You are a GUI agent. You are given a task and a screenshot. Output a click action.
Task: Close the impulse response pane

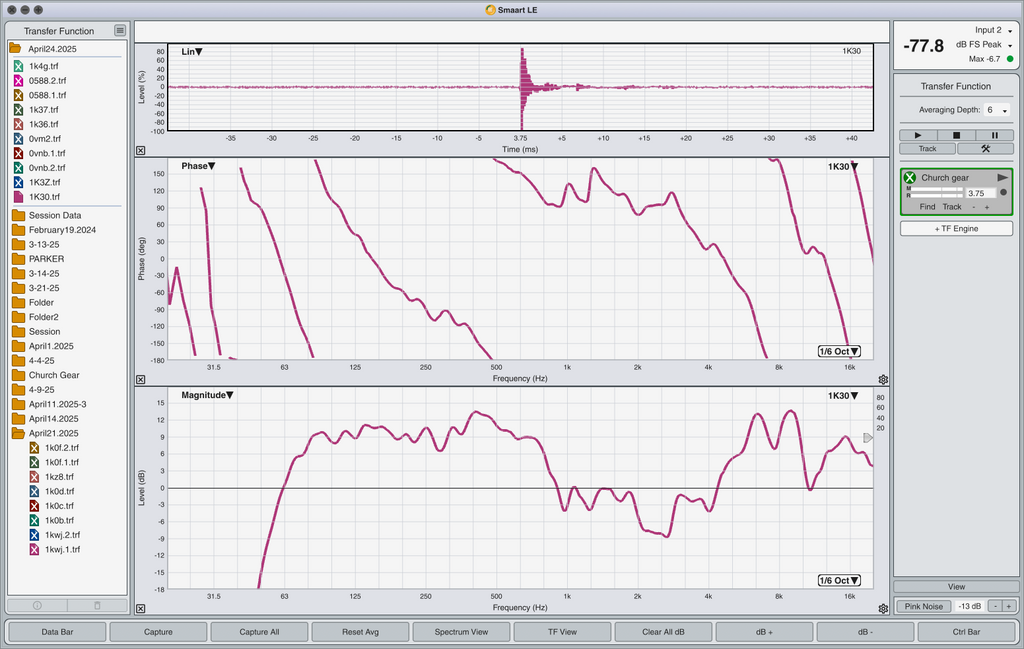tap(140, 150)
